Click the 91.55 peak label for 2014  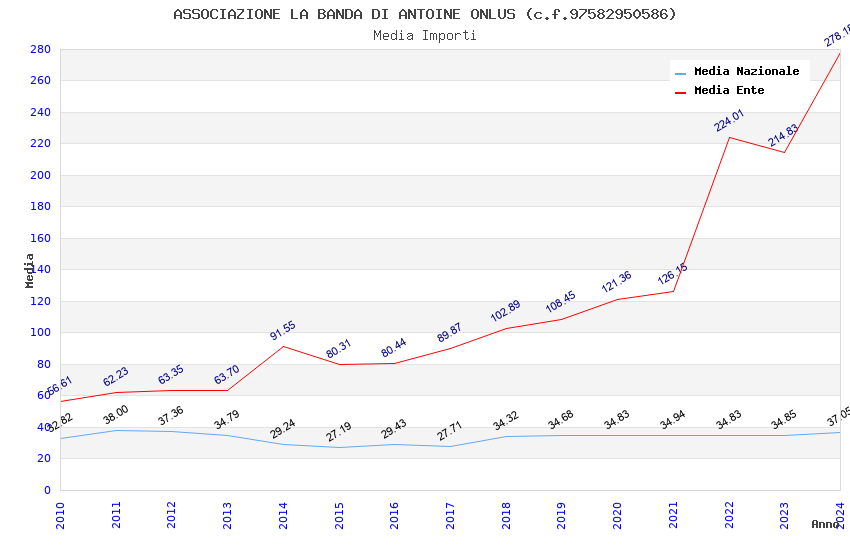(283, 331)
